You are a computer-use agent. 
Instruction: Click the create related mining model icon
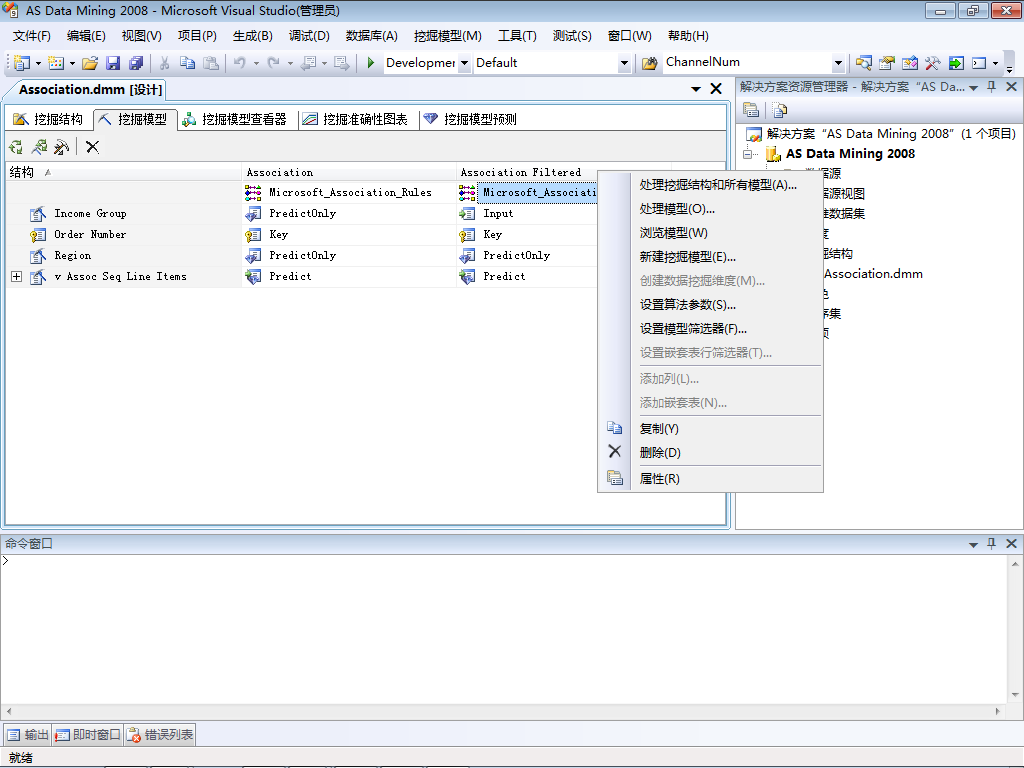[39, 147]
